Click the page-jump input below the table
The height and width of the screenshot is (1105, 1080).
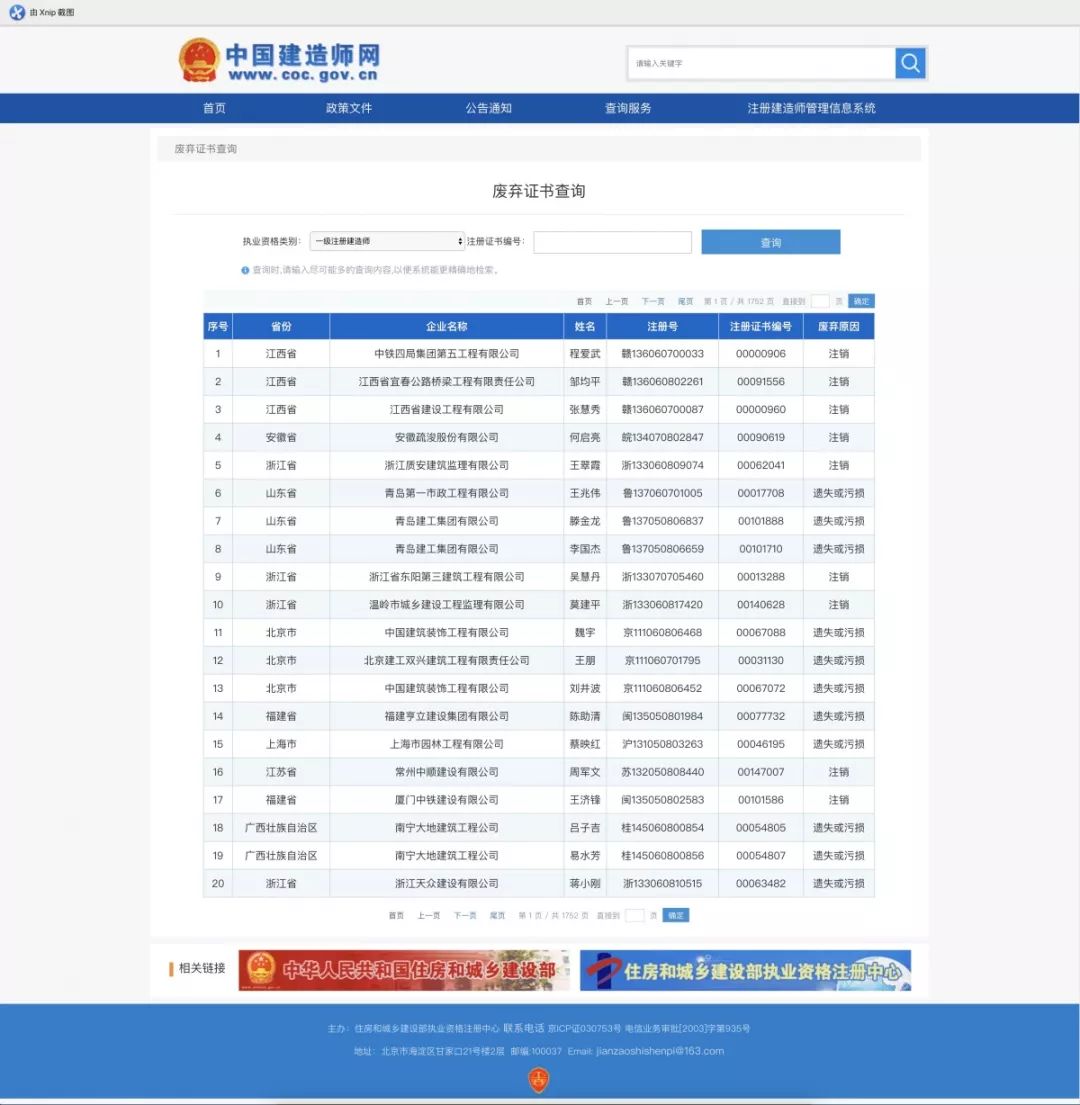(634, 915)
